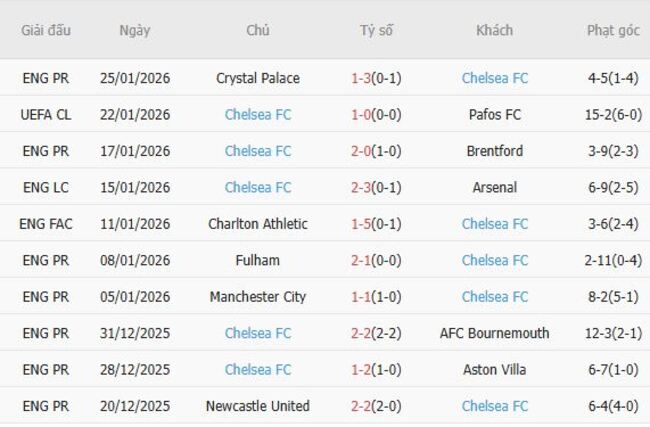
Task: Open Chelsea FC link in the Fulham row
Action: point(494,260)
